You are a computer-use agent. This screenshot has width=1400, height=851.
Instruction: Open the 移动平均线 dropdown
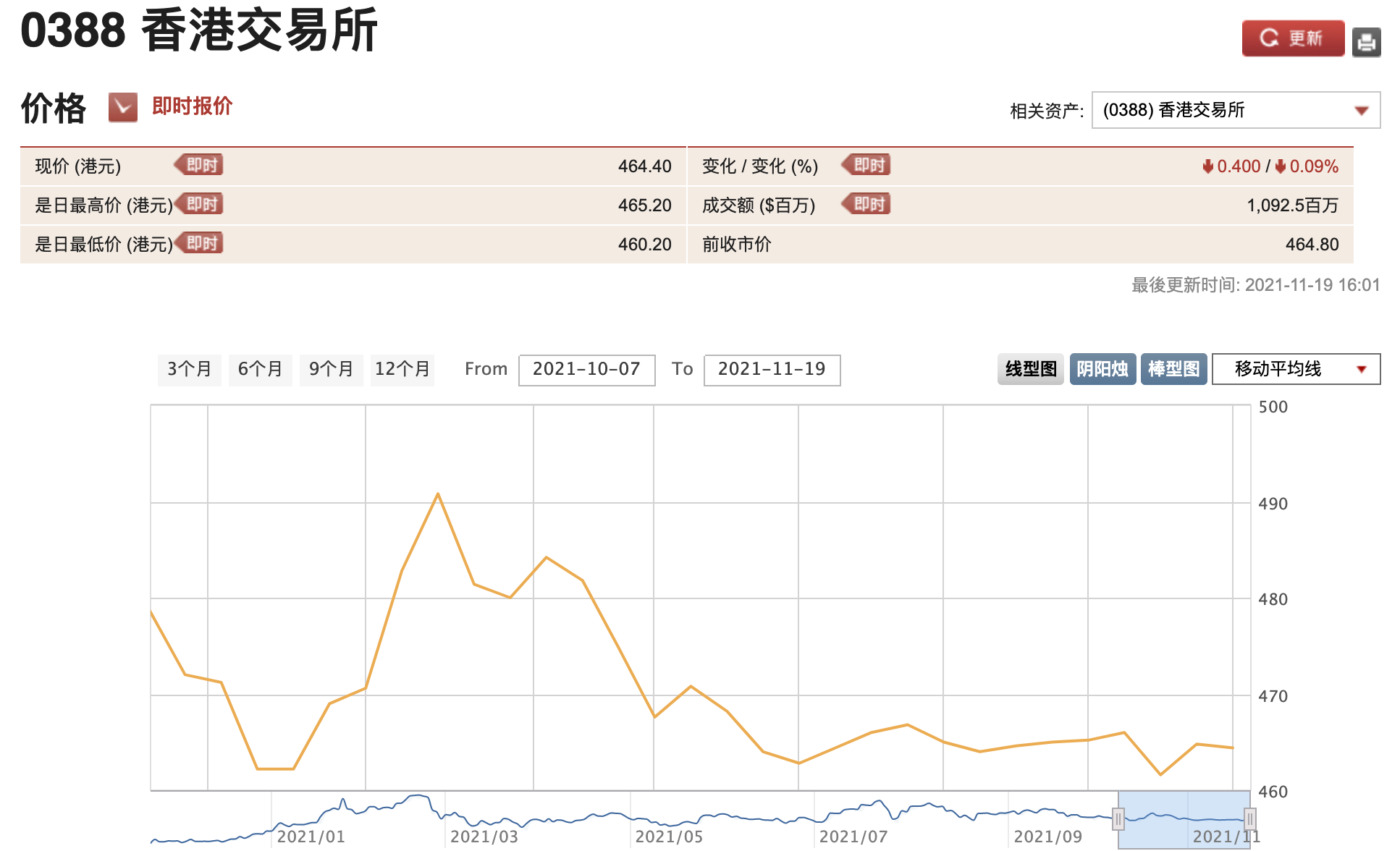tap(1295, 369)
